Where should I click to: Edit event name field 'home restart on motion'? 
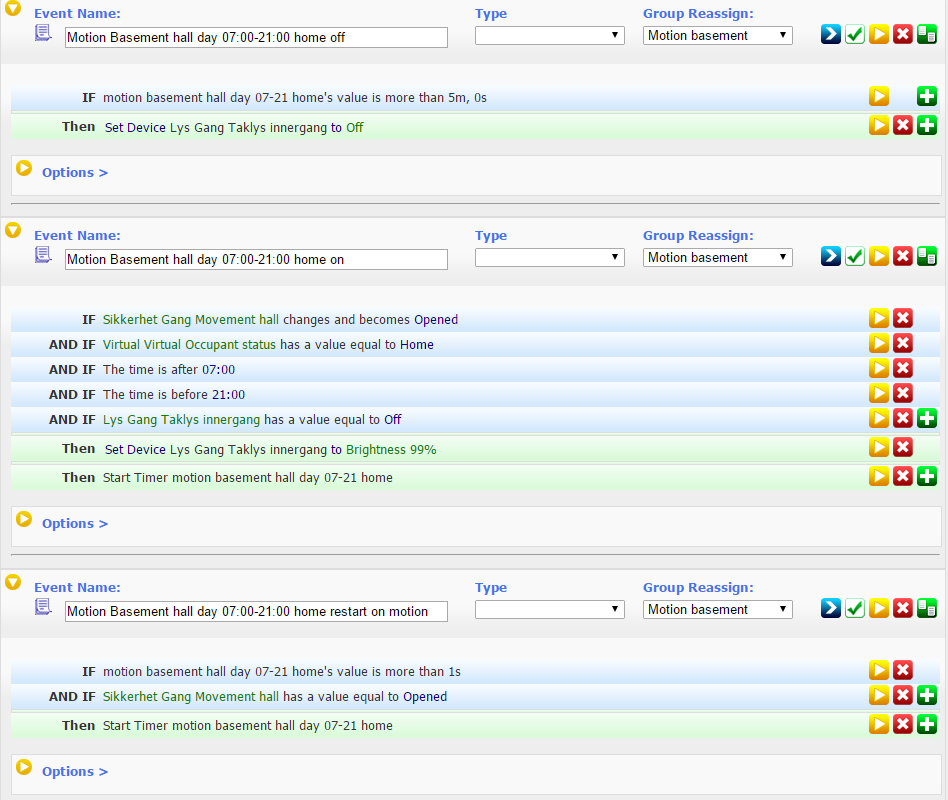tap(256, 611)
